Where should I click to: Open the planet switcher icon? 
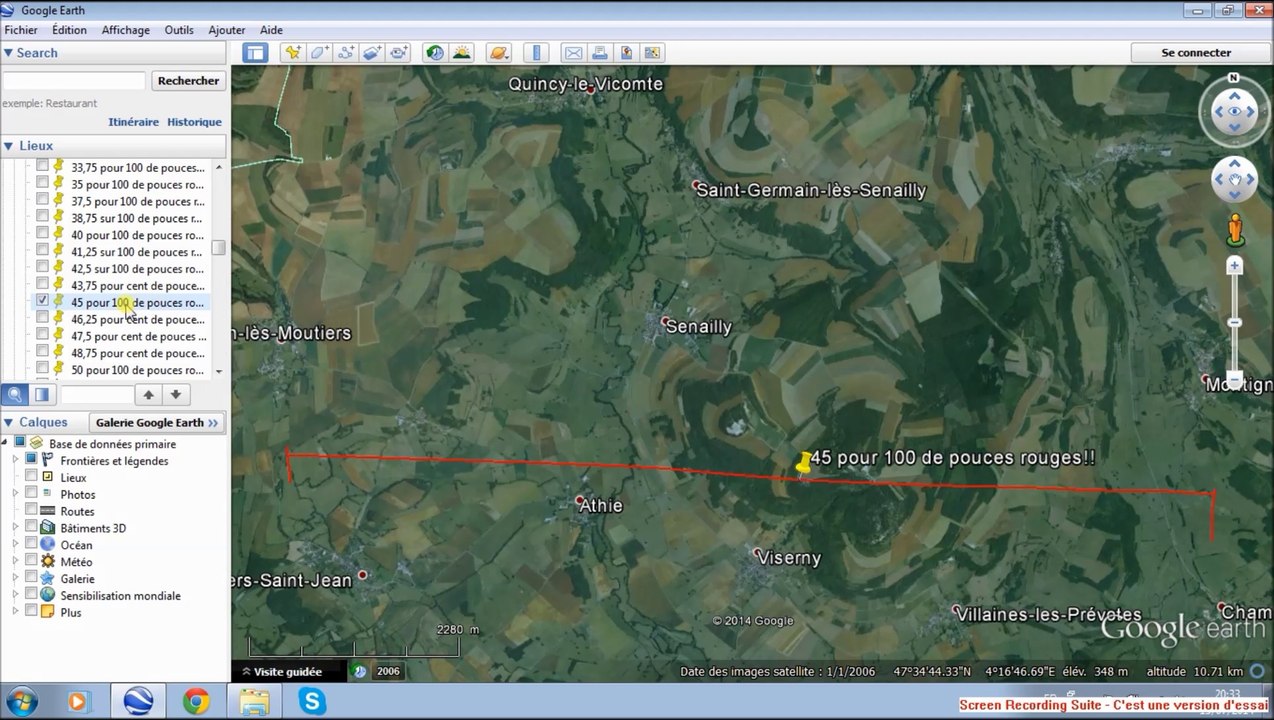coord(498,53)
